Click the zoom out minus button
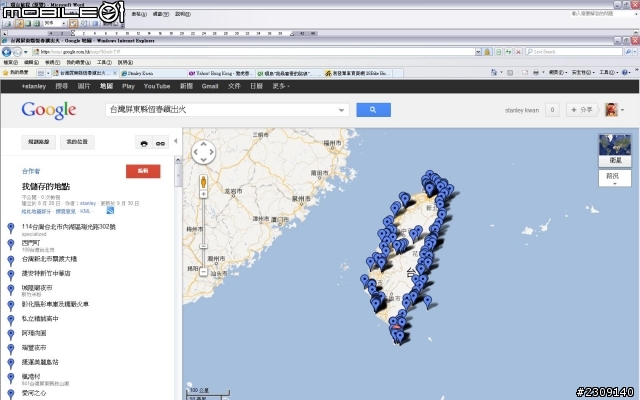The height and width of the screenshot is (400, 640). [x=203, y=272]
